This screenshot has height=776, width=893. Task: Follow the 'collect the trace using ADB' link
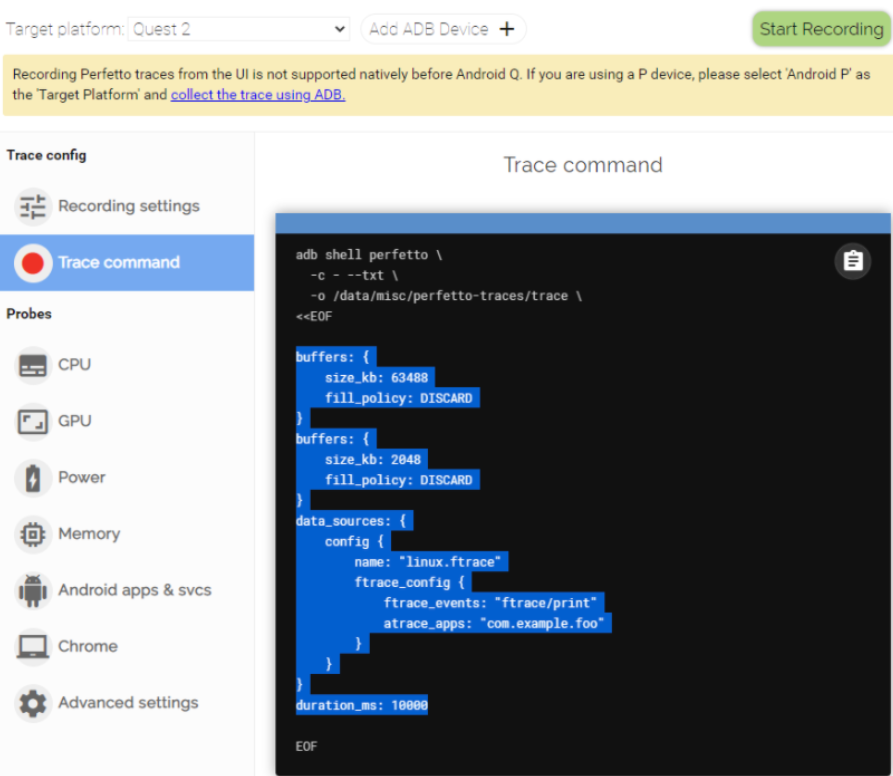point(258,95)
